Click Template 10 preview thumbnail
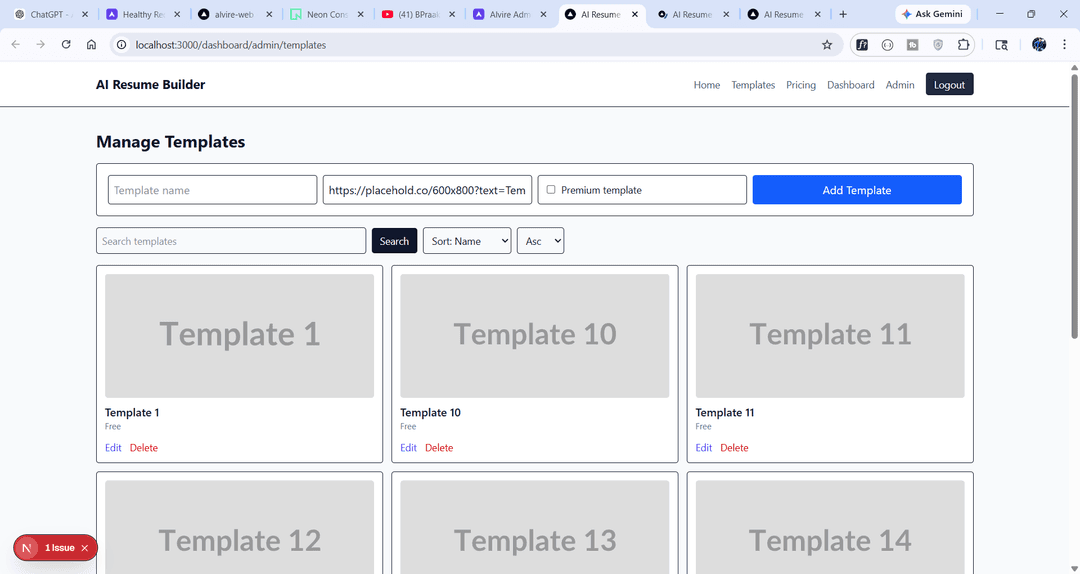 click(534, 336)
